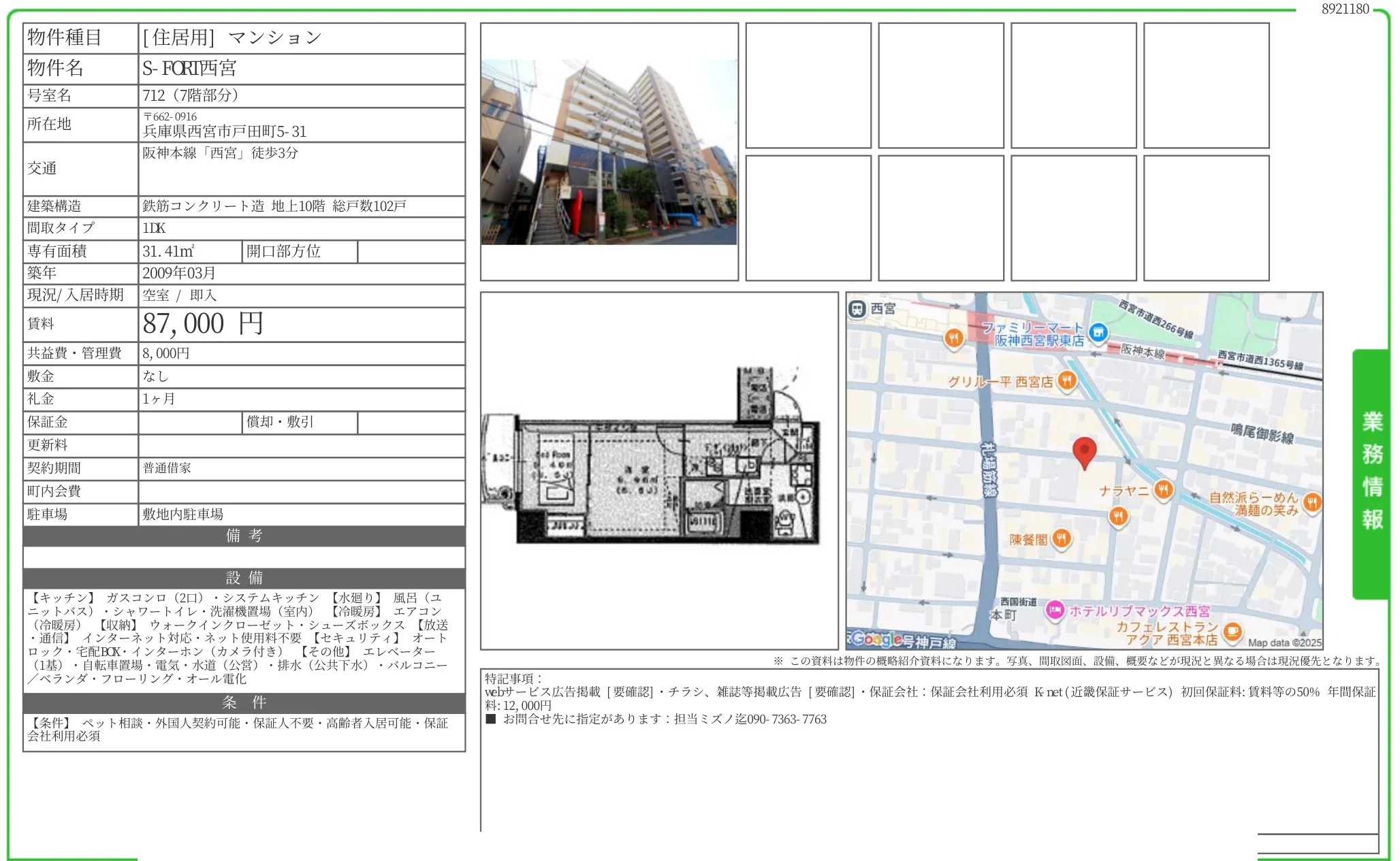The image size is (1400, 861).
Task: Click the property ID 8921180
Action: click(x=1344, y=9)
